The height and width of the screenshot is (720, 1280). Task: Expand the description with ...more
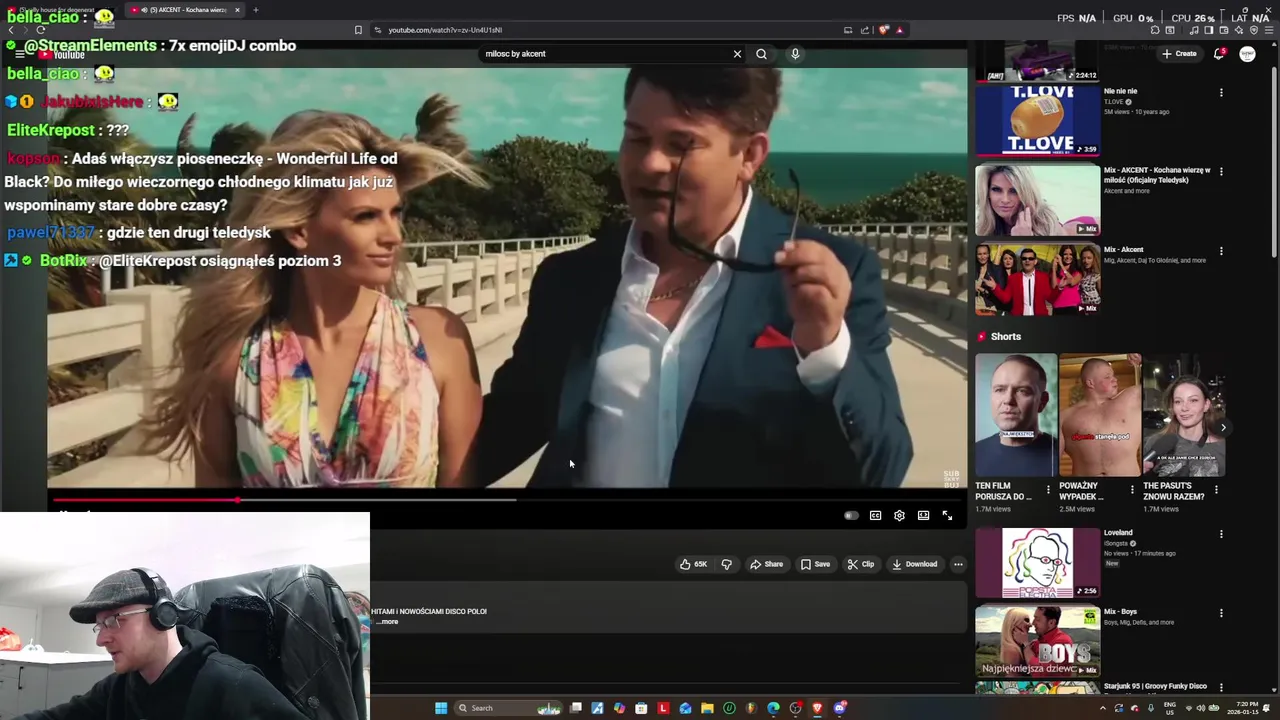(x=387, y=622)
